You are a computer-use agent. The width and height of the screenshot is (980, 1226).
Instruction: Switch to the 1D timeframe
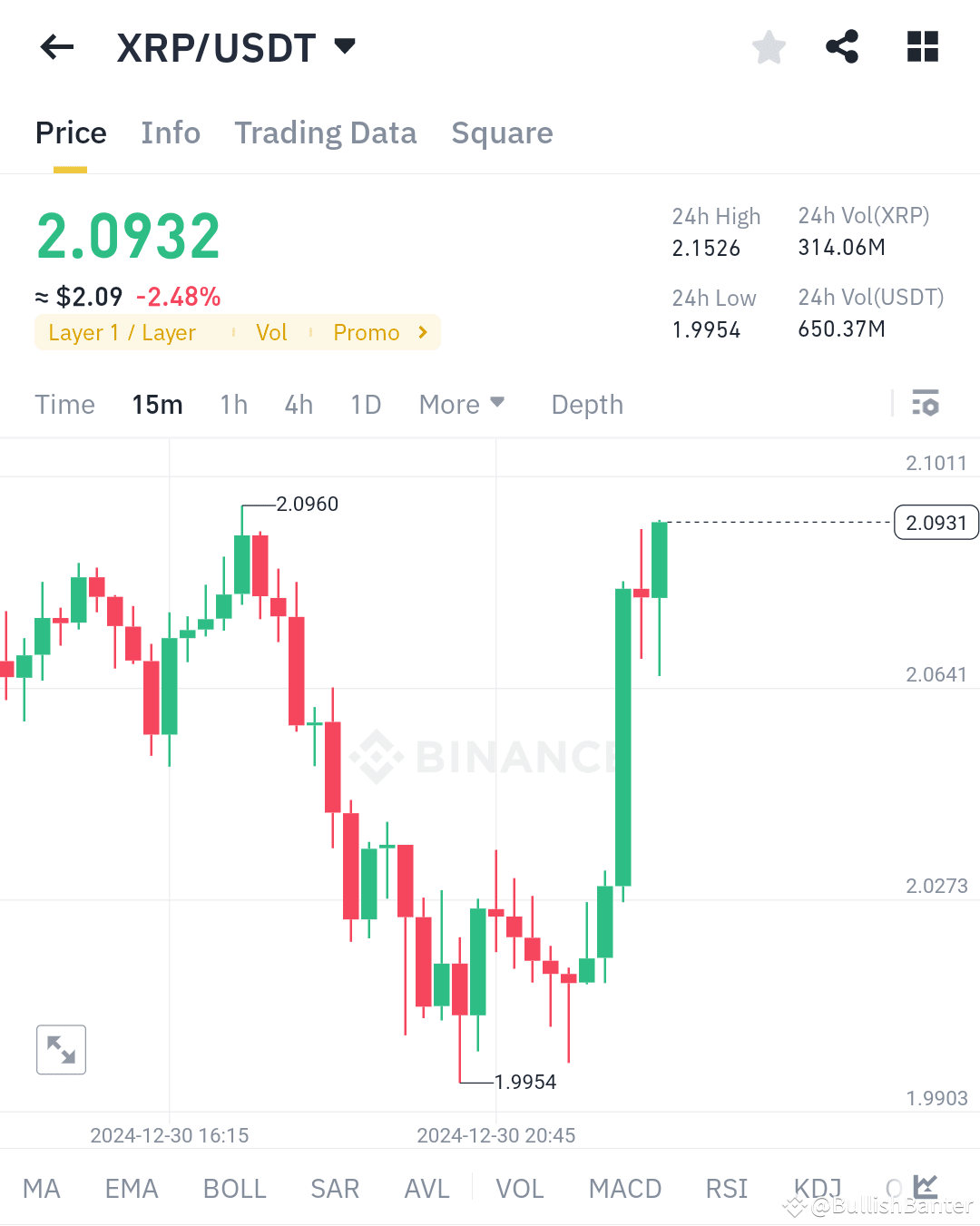(365, 404)
